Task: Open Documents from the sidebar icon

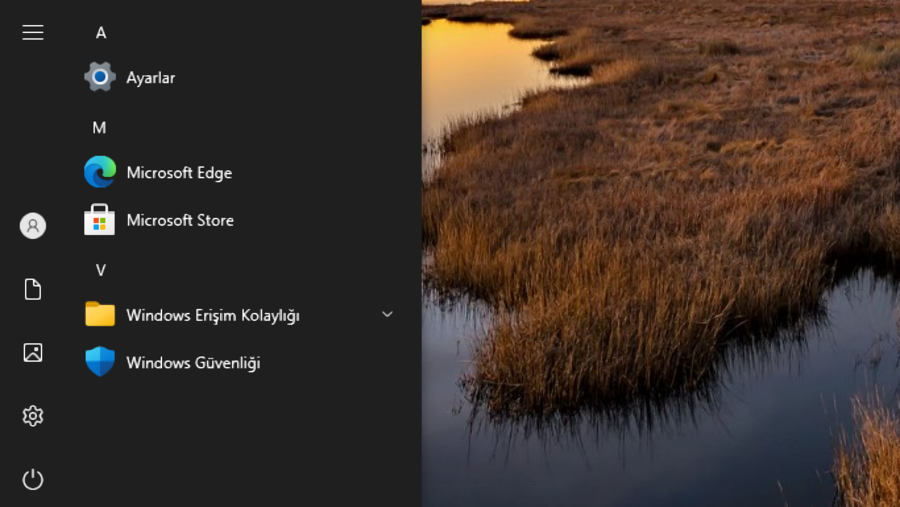Action: click(x=33, y=290)
